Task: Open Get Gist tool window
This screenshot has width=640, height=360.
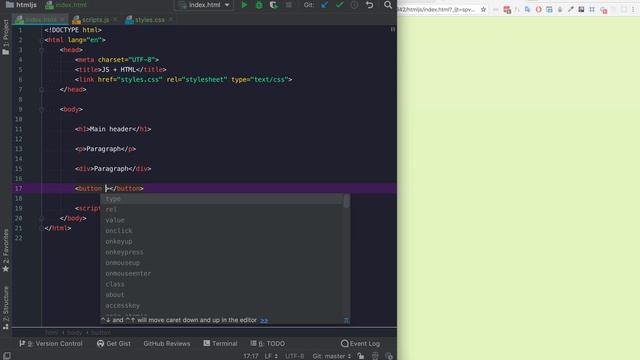Action: coord(114,344)
